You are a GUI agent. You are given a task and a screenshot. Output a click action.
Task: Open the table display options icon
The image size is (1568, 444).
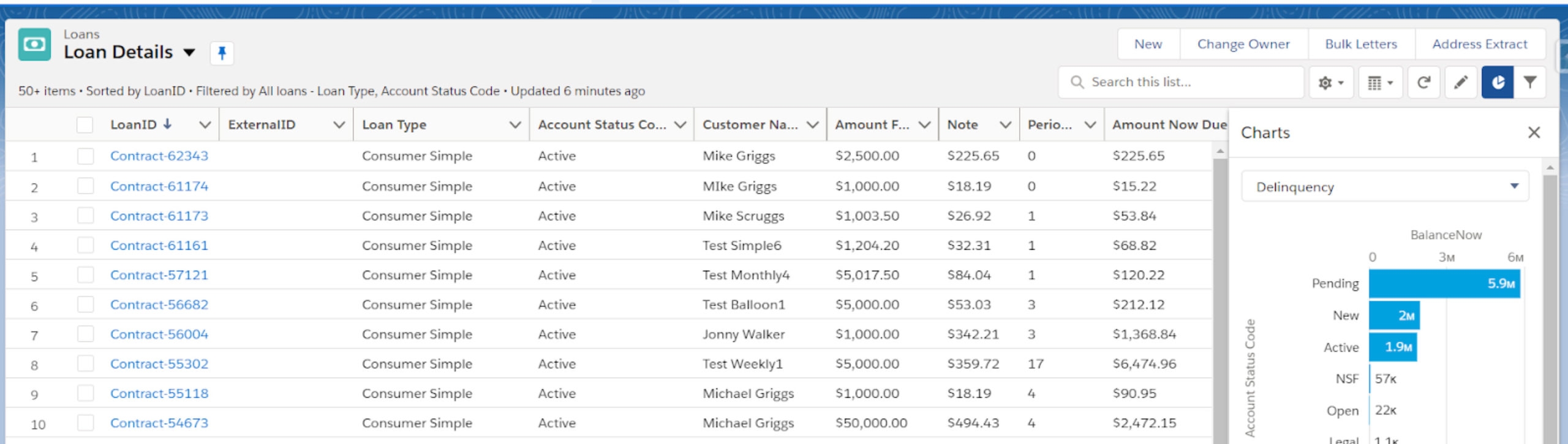1380,83
